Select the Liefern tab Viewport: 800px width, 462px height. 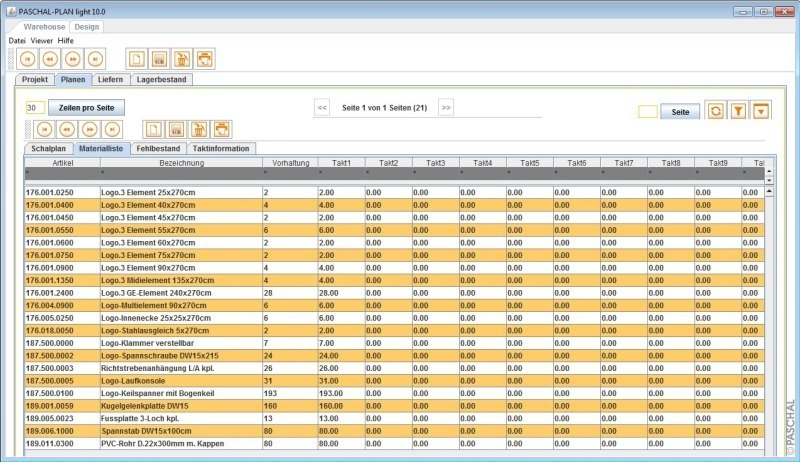[110, 80]
